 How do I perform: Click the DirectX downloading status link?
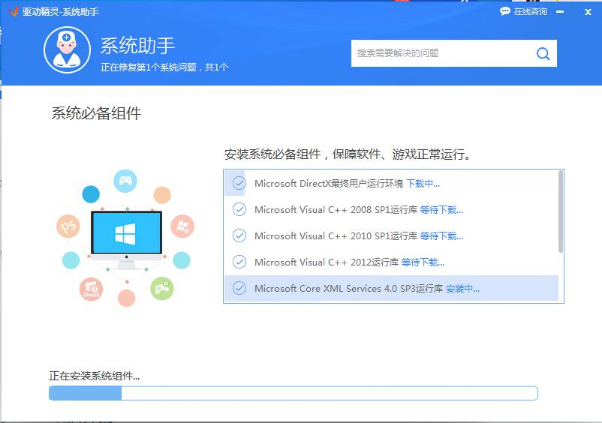pyautogui.click(x=423, y=183)
